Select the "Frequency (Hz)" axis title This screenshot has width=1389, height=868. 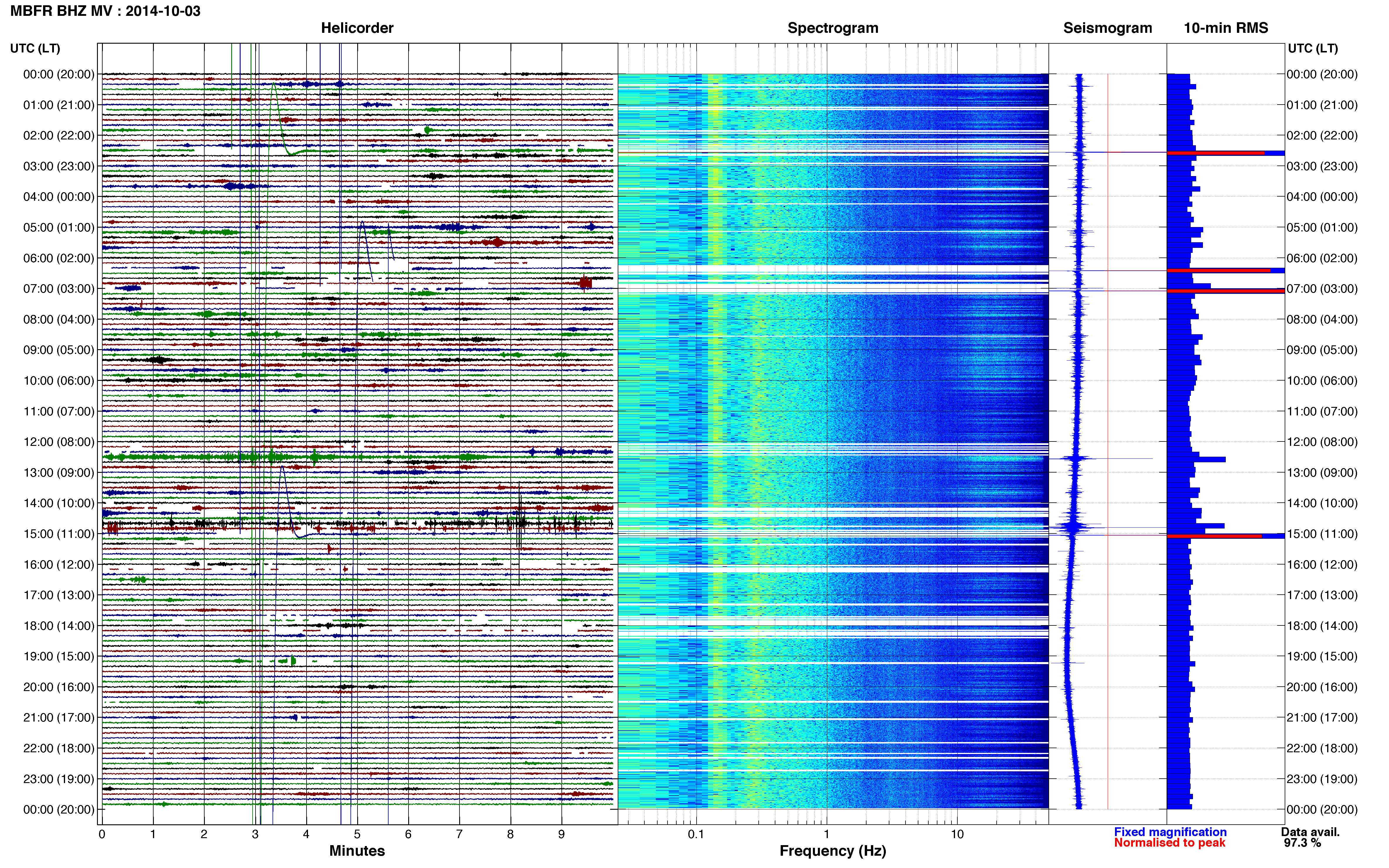click(x=833, y=851)
